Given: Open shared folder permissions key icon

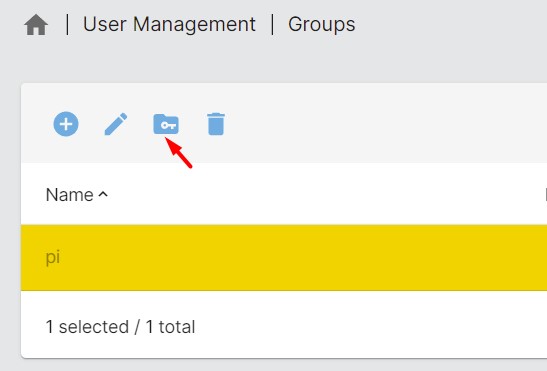Looking at the screenshot, I should (x=166, y=124).
